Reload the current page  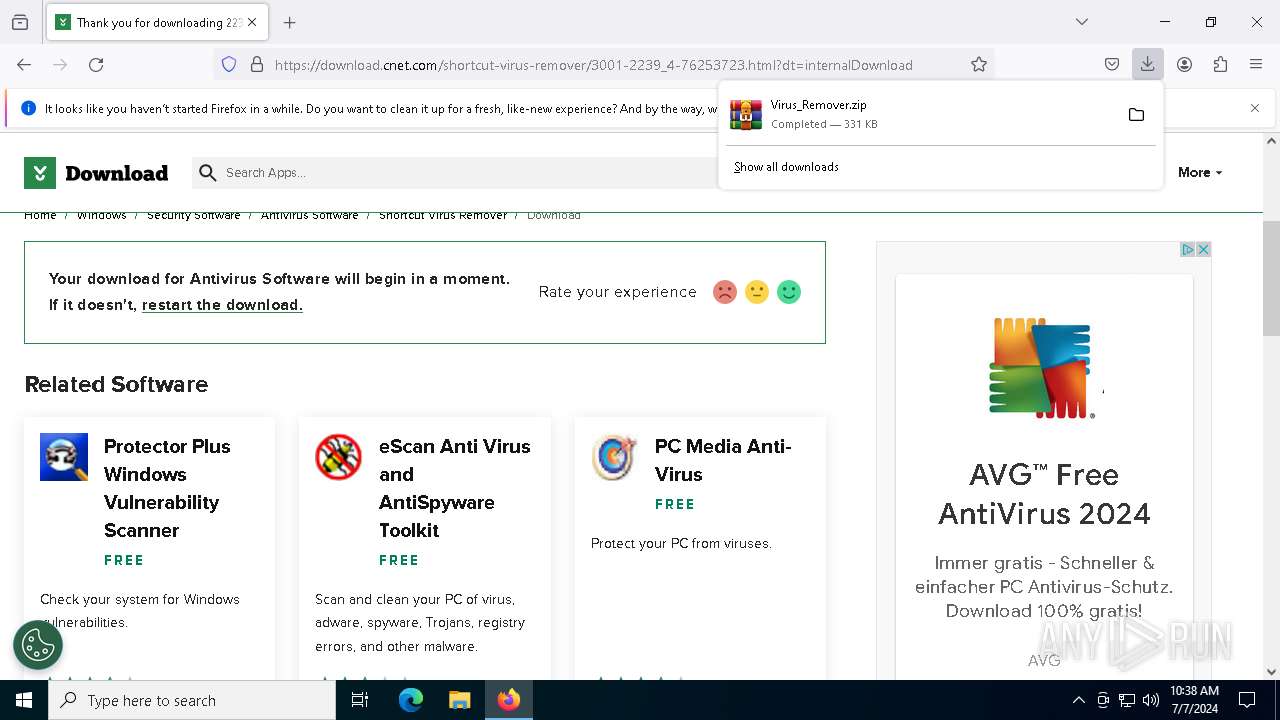coord(96,64)
